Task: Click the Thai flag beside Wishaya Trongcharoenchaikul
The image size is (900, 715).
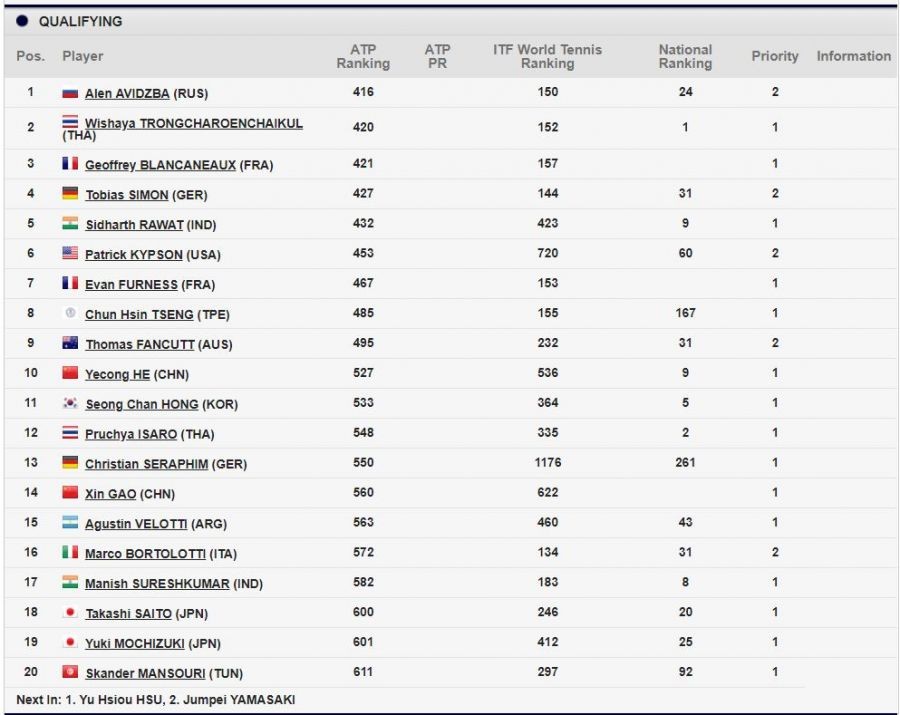Action: point(70,122)
